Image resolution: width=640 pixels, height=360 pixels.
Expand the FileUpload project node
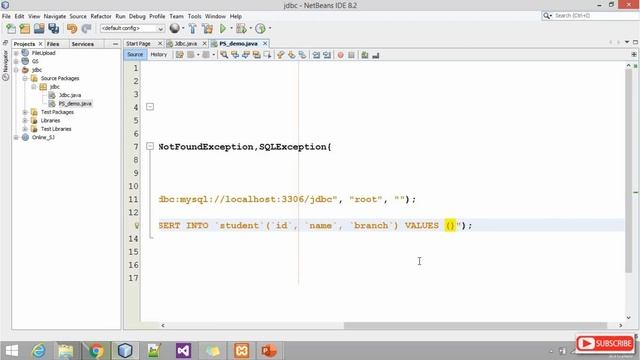(16, 53)
